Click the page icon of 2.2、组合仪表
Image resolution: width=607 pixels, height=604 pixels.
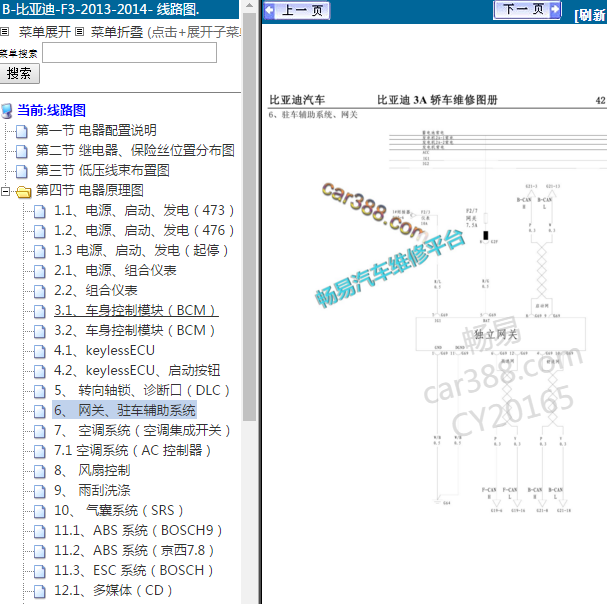point(39,292)
